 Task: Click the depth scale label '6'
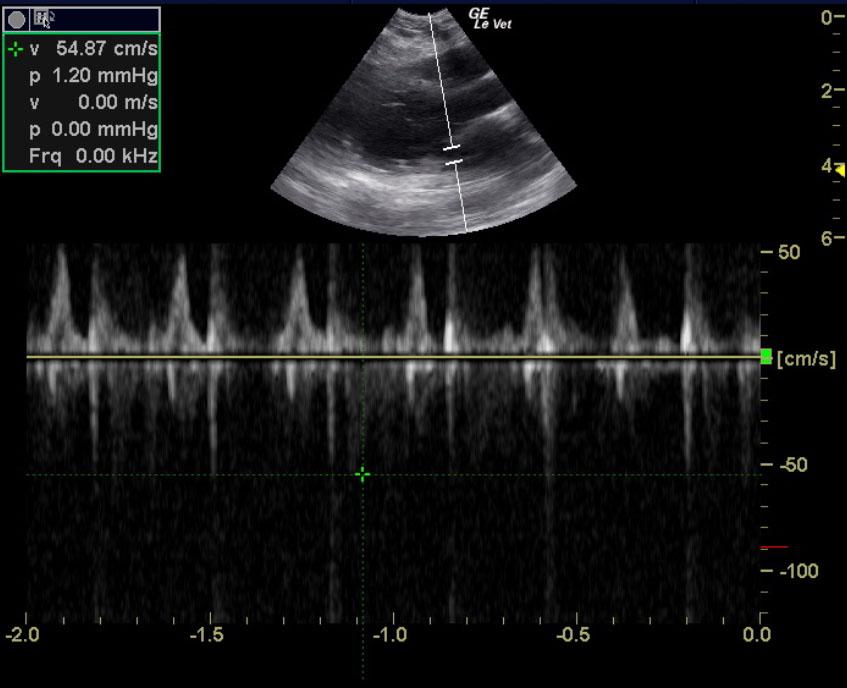tap(826, 238)
